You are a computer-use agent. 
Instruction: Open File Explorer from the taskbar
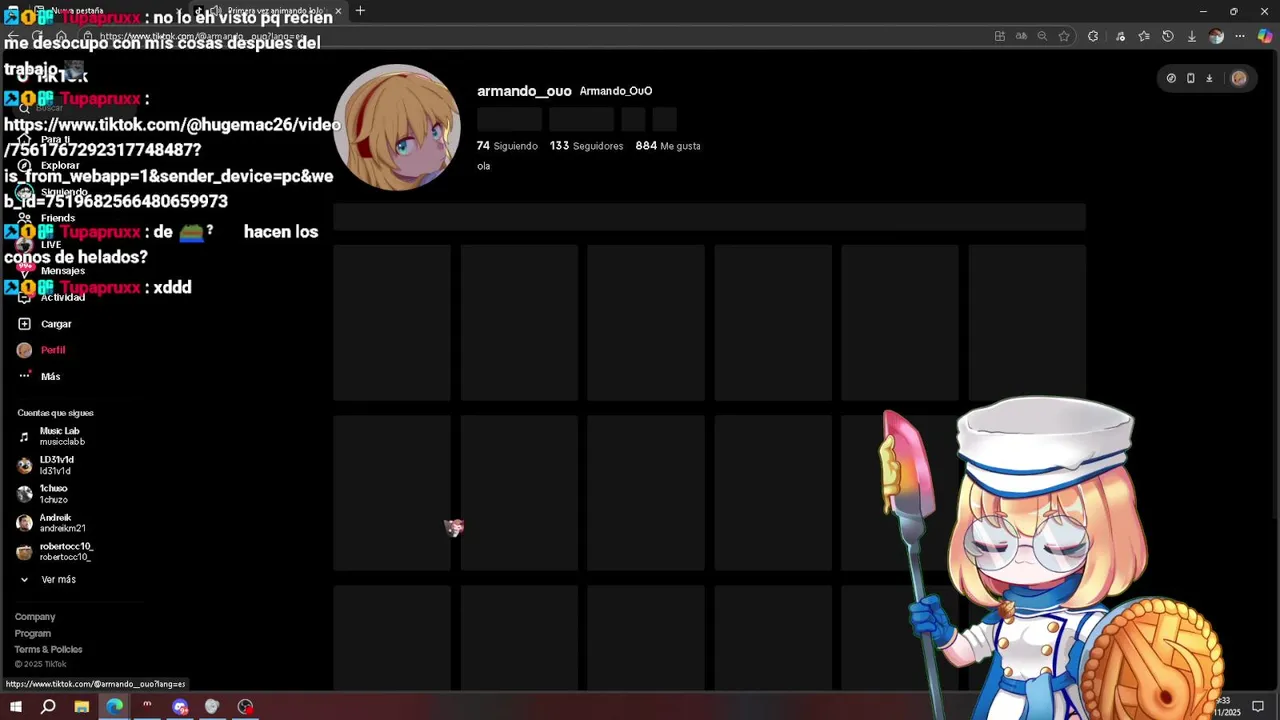tap(82, 707)
